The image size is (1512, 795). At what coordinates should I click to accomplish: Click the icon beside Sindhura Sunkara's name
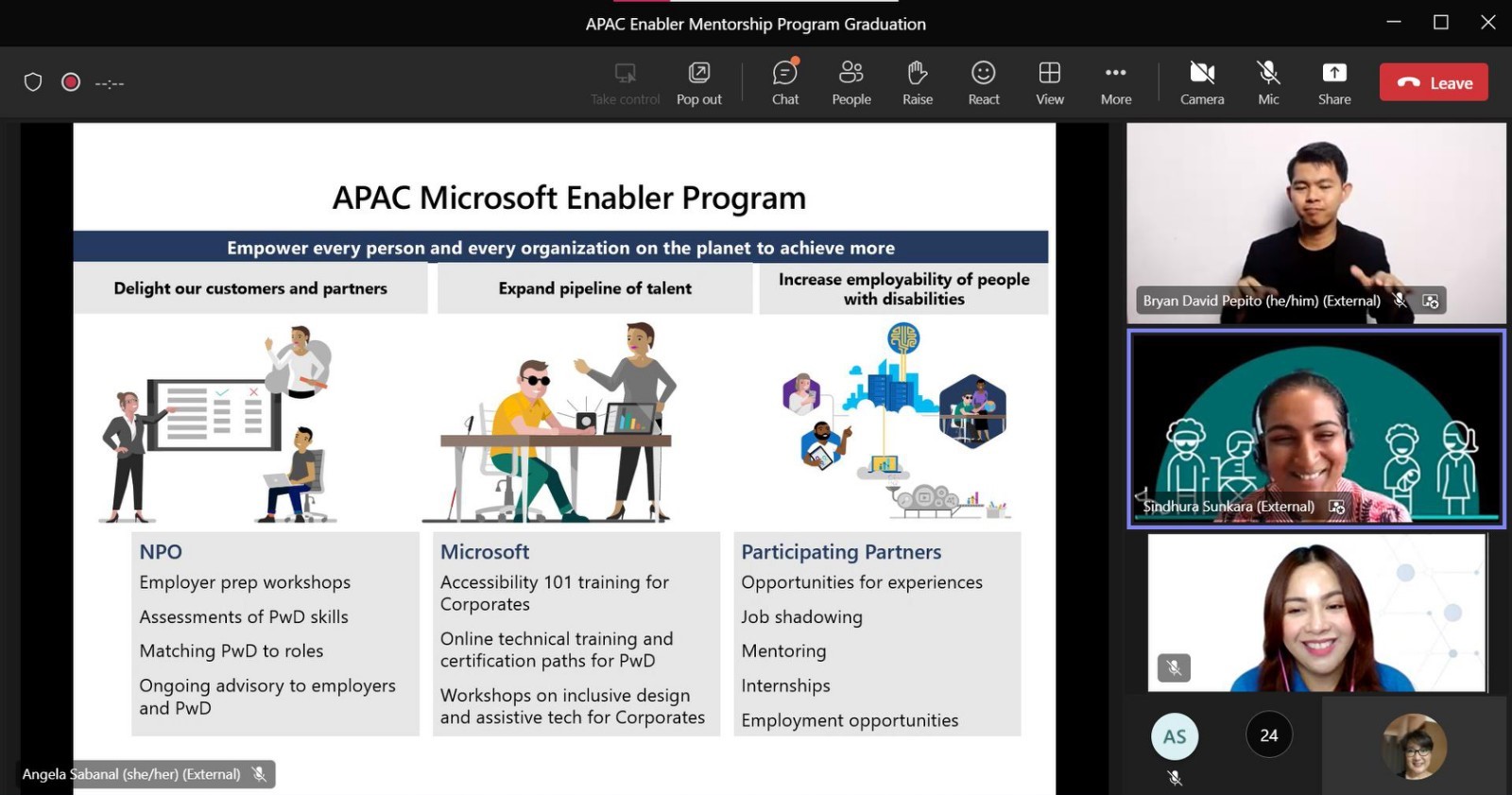click(1336, 507)
